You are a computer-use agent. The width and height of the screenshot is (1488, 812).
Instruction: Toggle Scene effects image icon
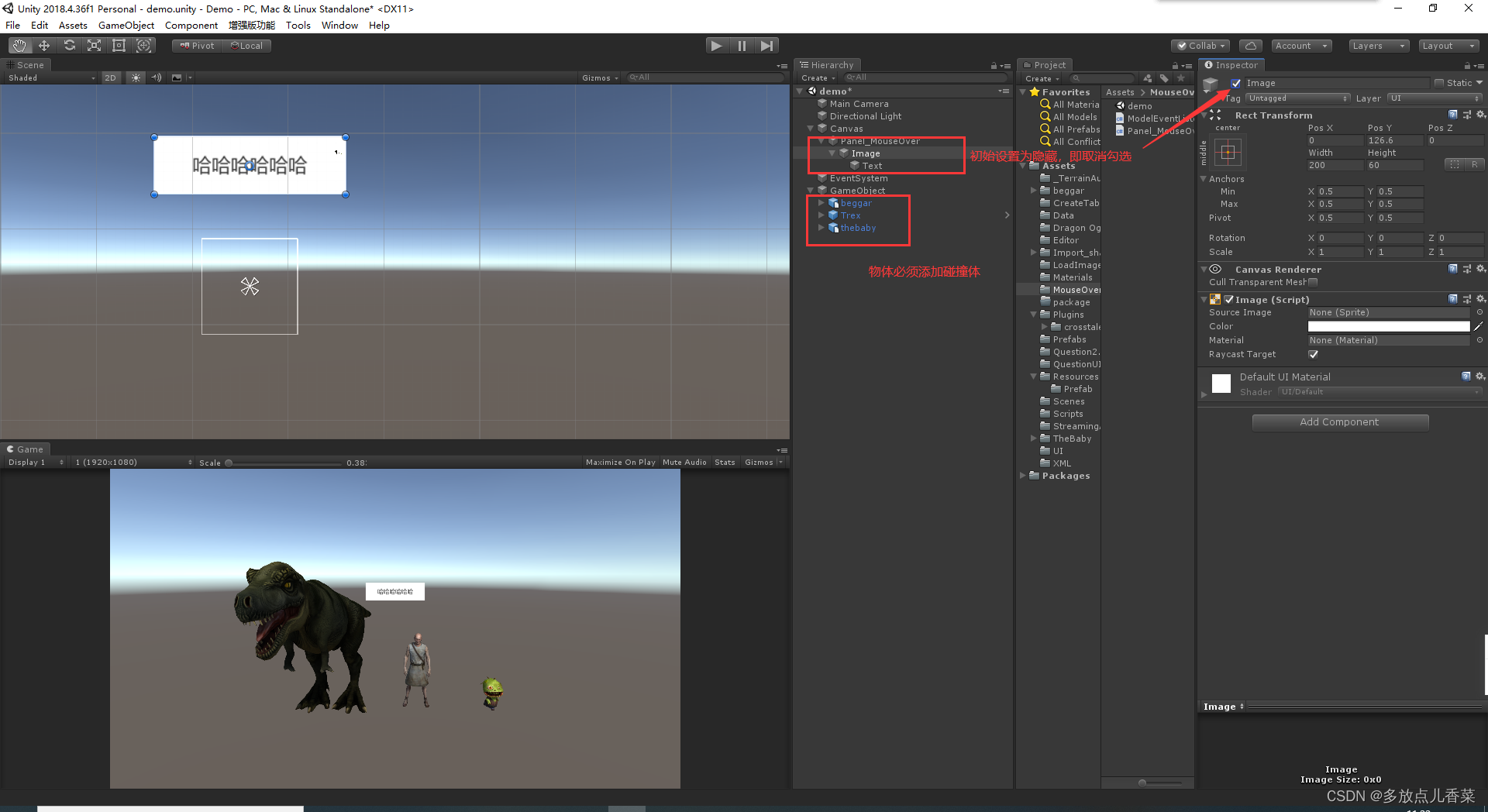[x=177, y=77]
